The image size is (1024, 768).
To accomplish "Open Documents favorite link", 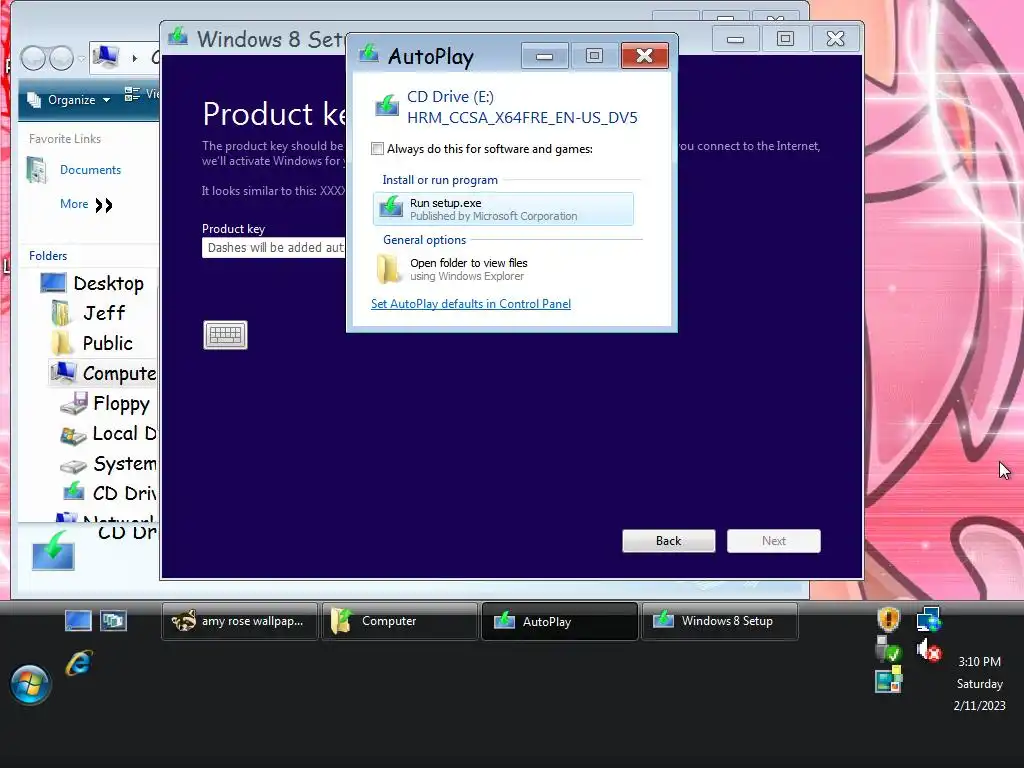I will 90,170.
